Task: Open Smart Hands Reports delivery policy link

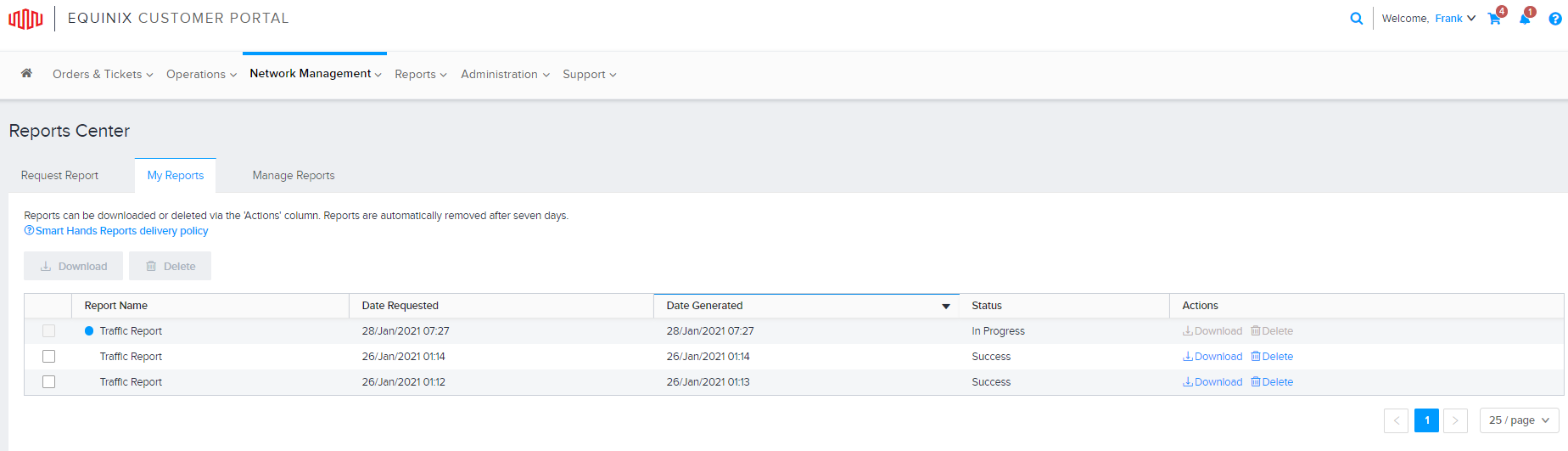Action: [x=121, y=231]
